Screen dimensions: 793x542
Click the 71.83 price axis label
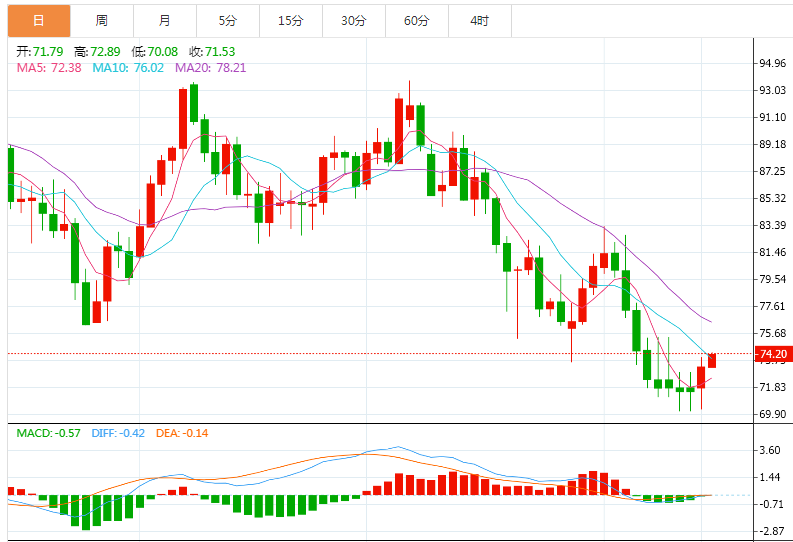773,387
